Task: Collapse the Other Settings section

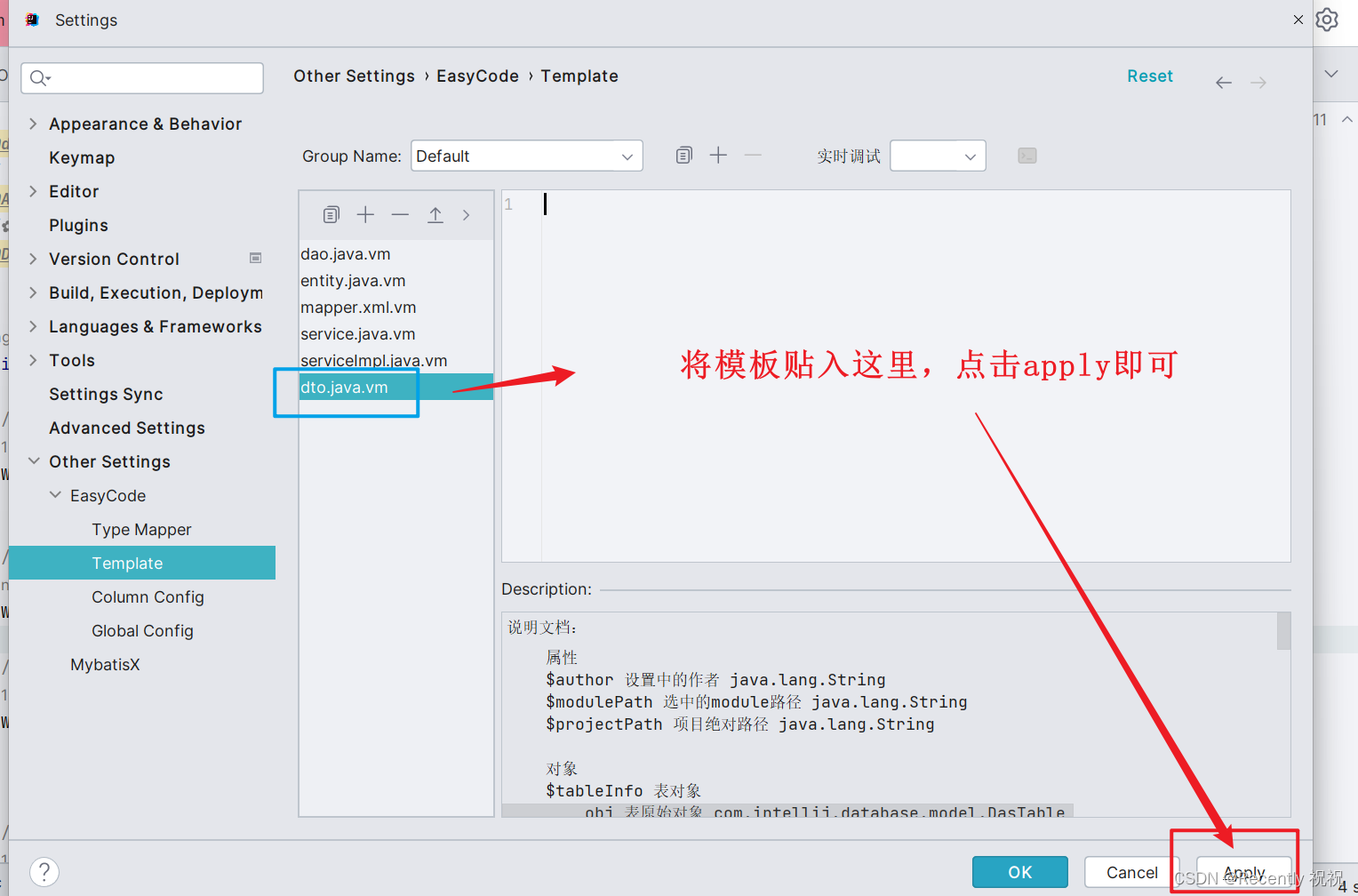Action: click(x=33, y=461)
